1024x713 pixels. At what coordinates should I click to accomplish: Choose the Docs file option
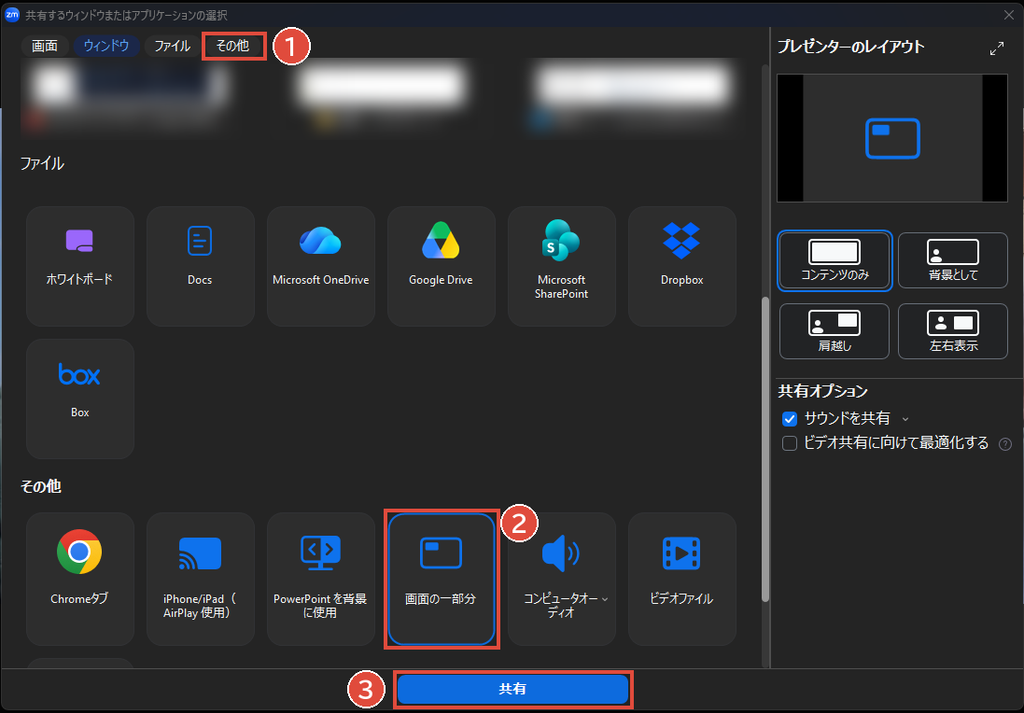pyautogui.click(x=200, y=266)
